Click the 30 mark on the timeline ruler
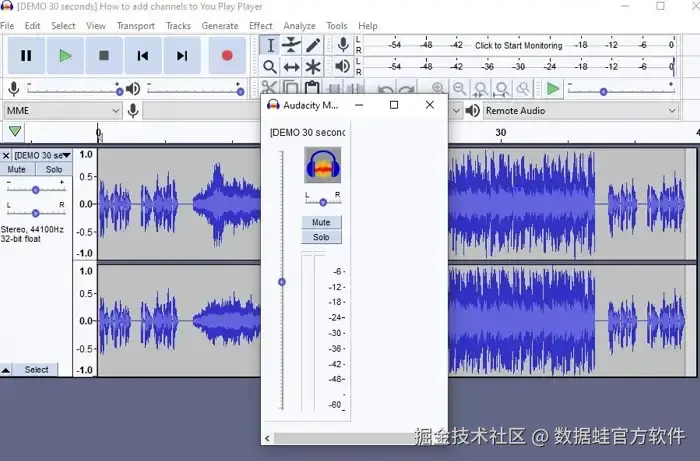Screen dimensions: 700x461 pyautogui.click(x=500, y=133)
